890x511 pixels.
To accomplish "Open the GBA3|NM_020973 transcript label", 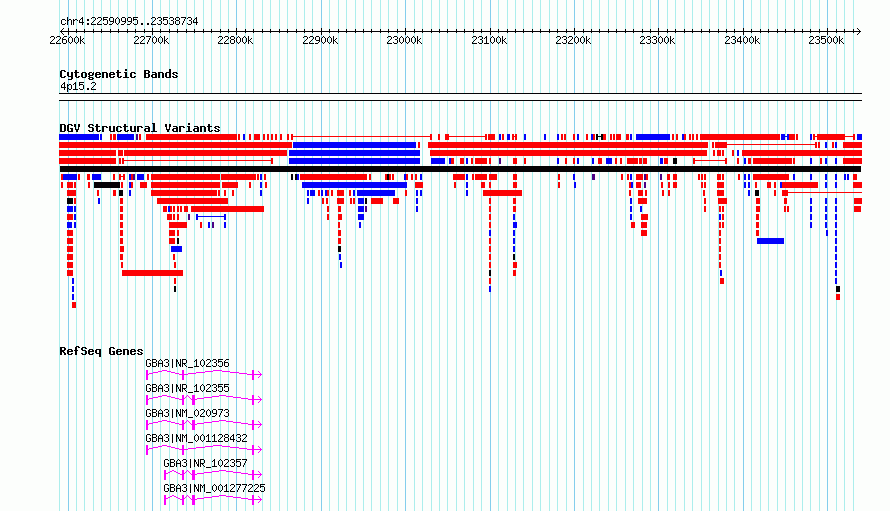I will click(187, 413).
